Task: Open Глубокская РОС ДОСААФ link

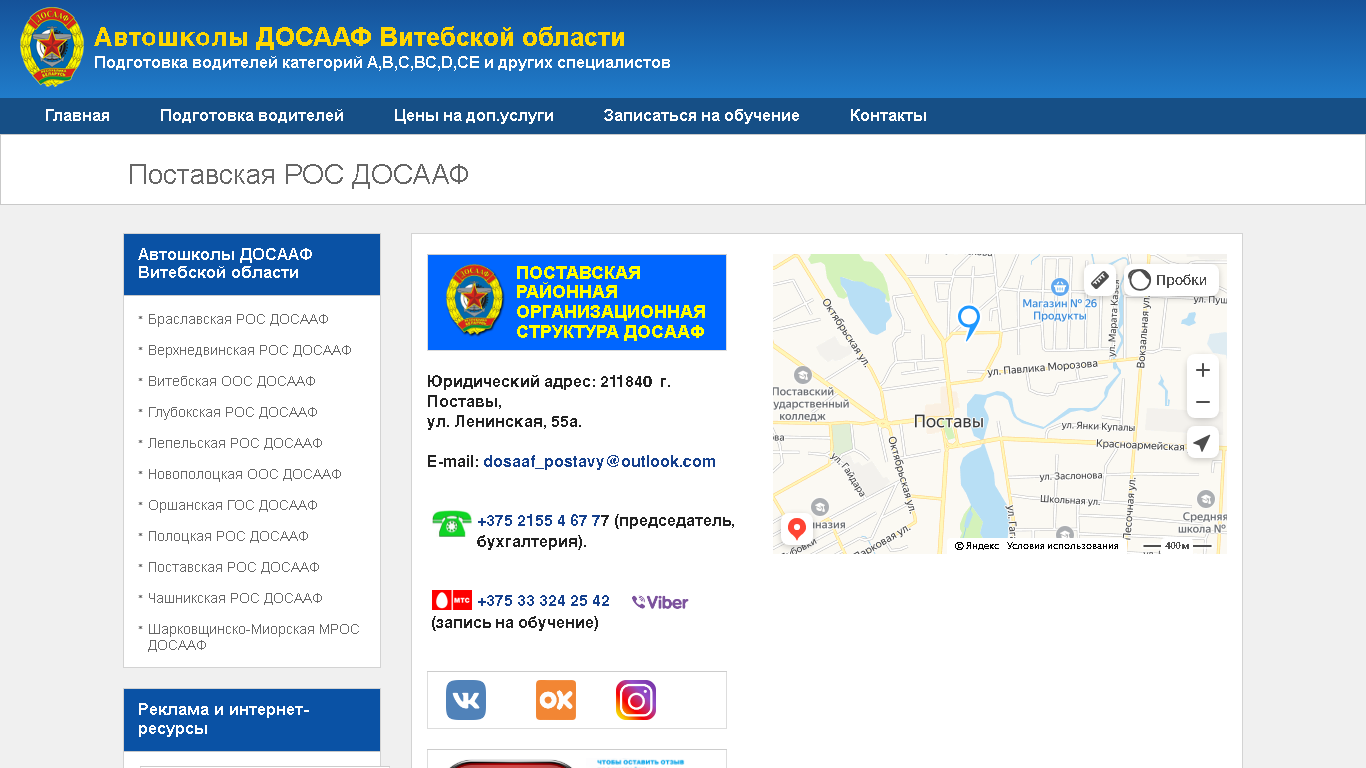Action: (232, 412)
